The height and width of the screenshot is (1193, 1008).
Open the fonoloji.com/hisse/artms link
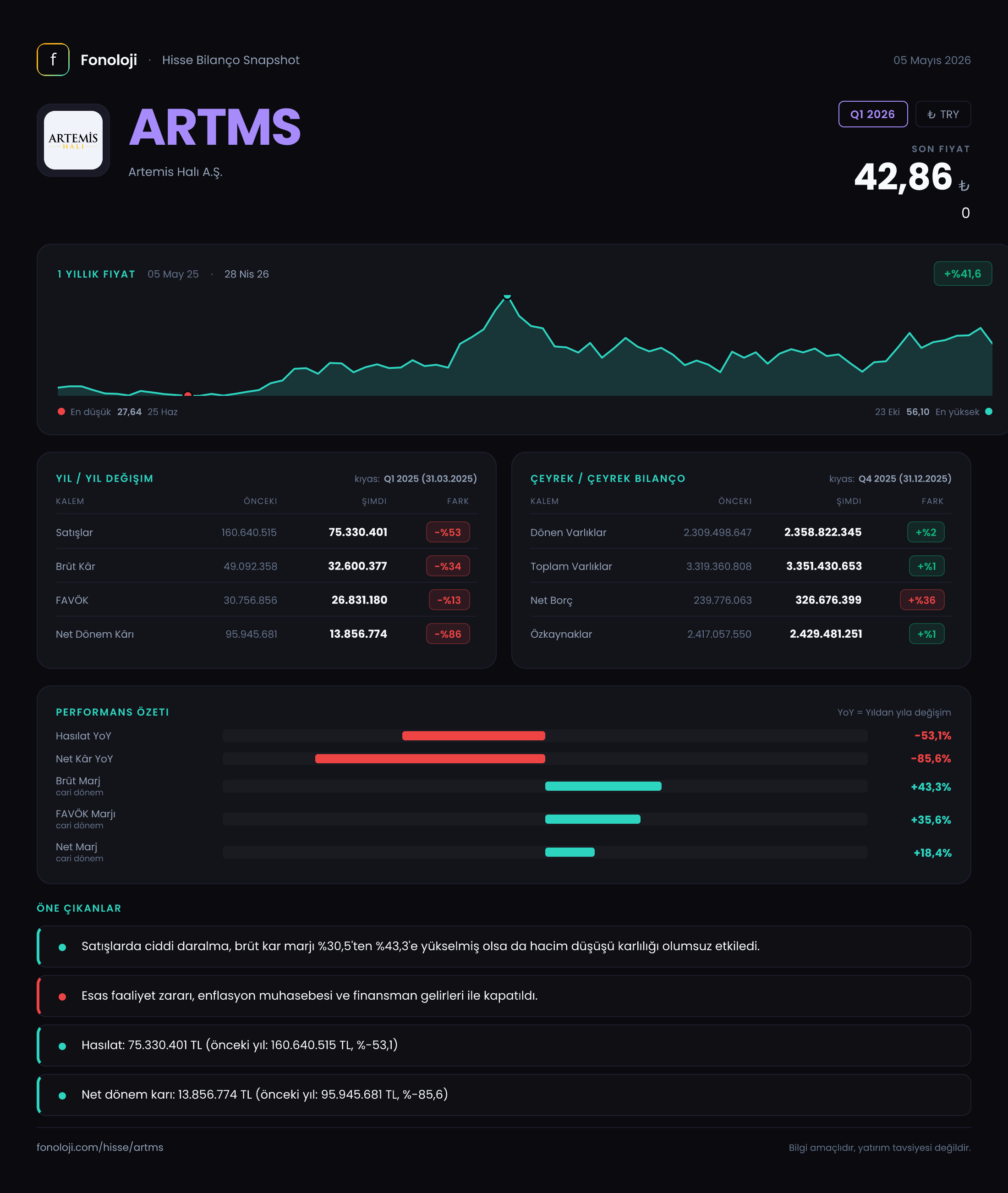pyautogui.click(x=100, y=1147)
